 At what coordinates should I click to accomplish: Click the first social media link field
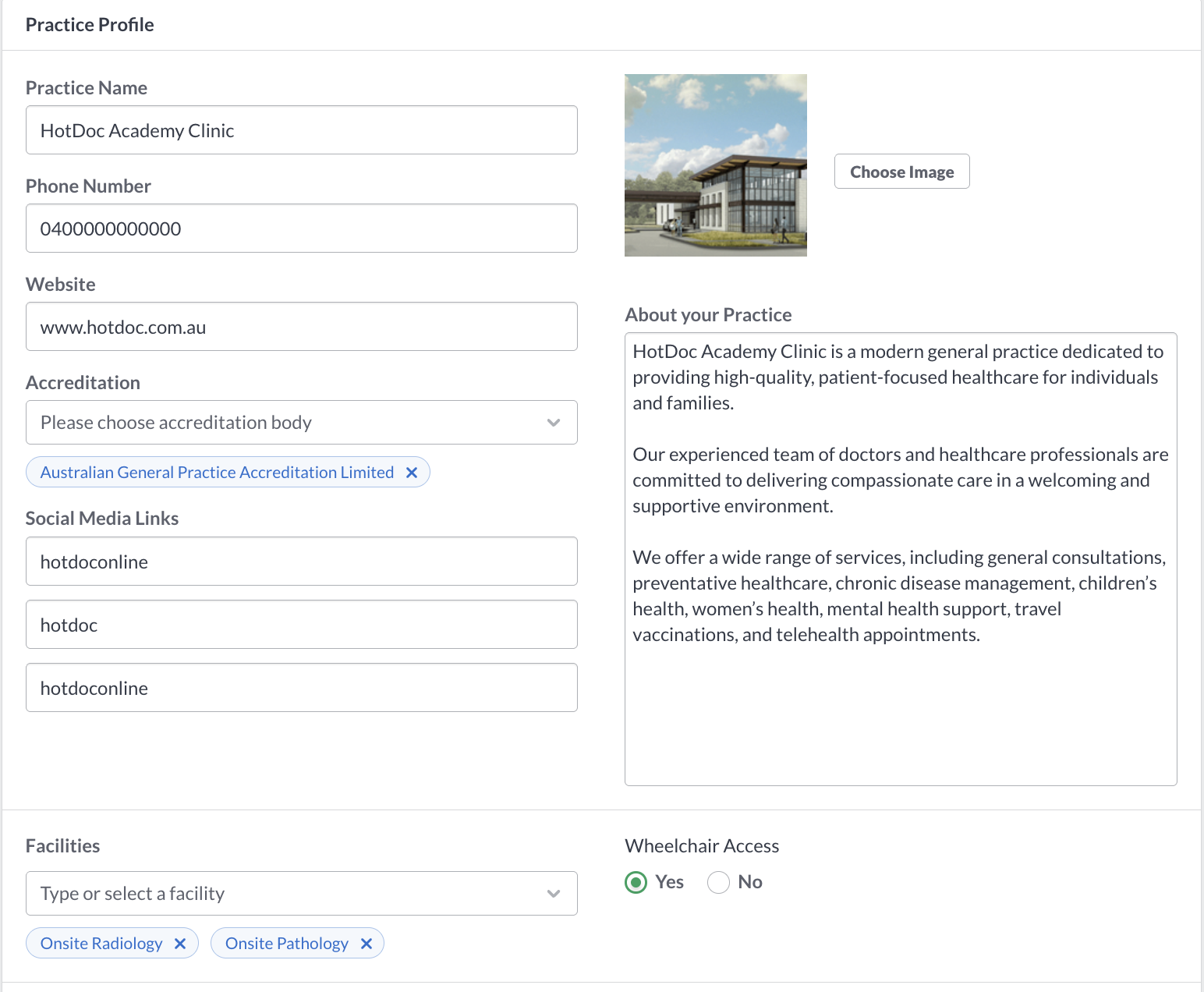tap(302, 562)
